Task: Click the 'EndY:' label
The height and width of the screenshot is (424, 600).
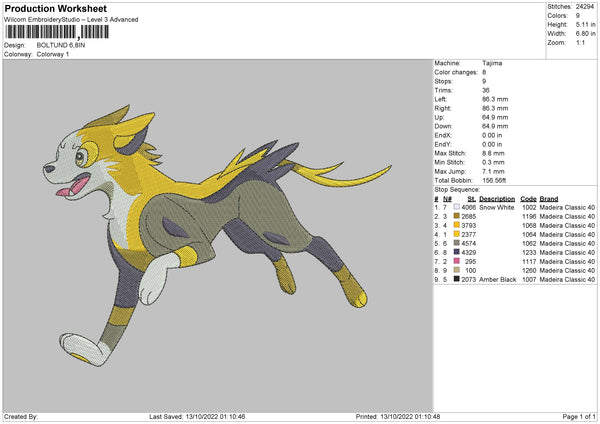Action: tap(443, 144)
